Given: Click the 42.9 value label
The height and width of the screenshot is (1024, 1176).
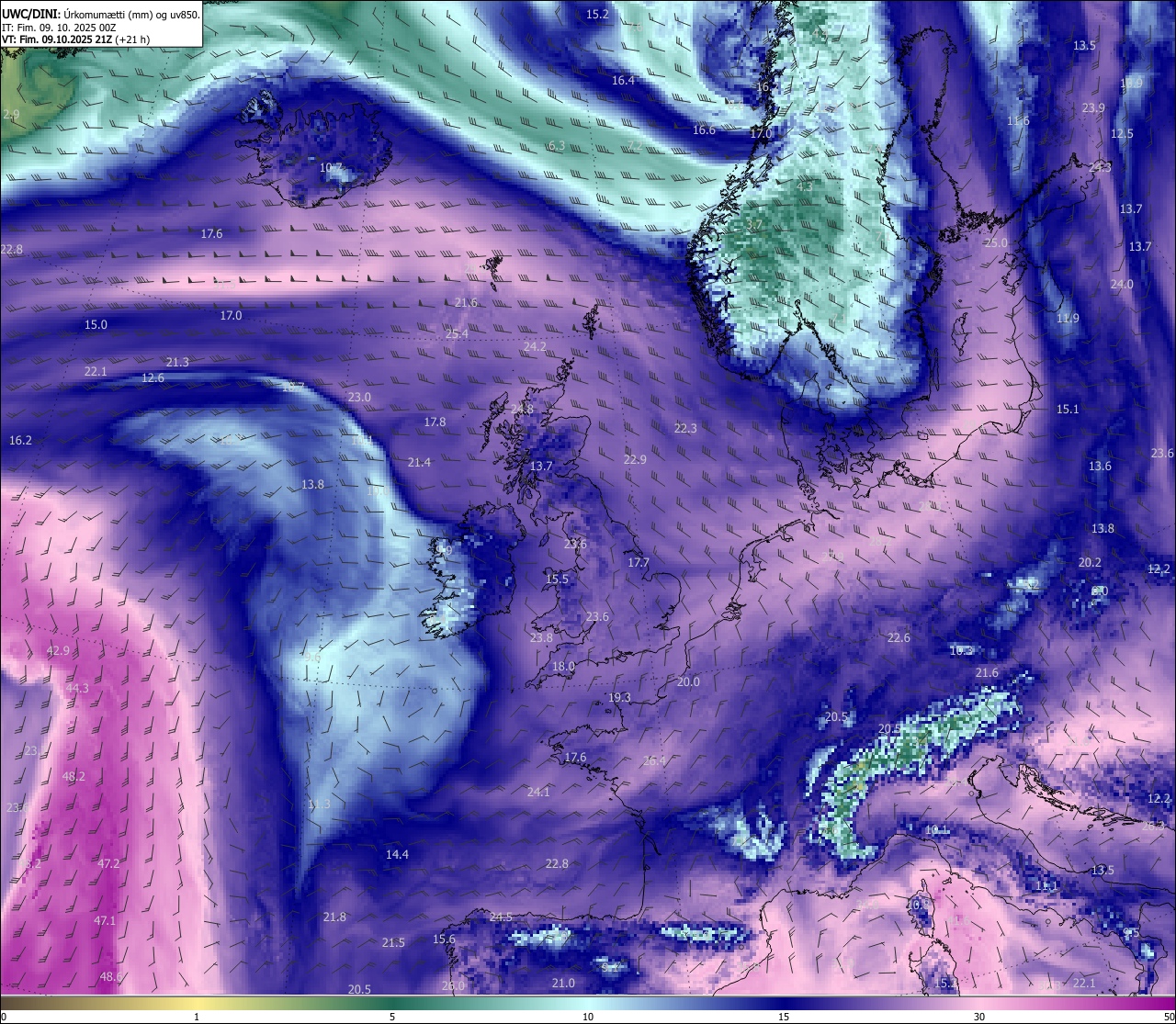Looking at the screenshot, I should 58,651.
